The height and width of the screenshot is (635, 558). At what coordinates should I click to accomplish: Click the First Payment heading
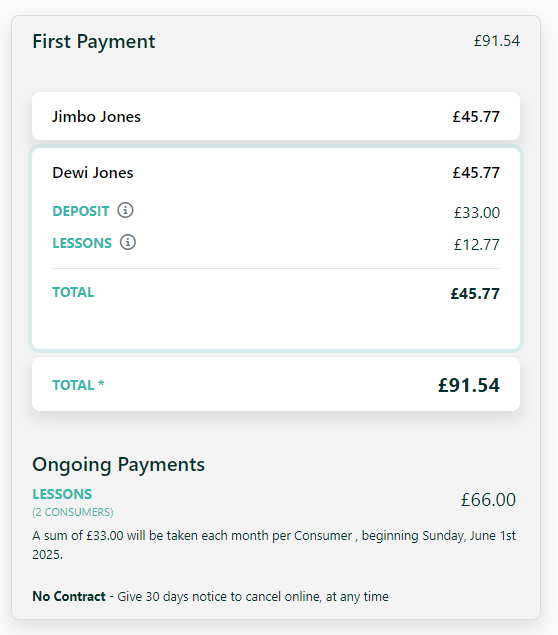94,41
